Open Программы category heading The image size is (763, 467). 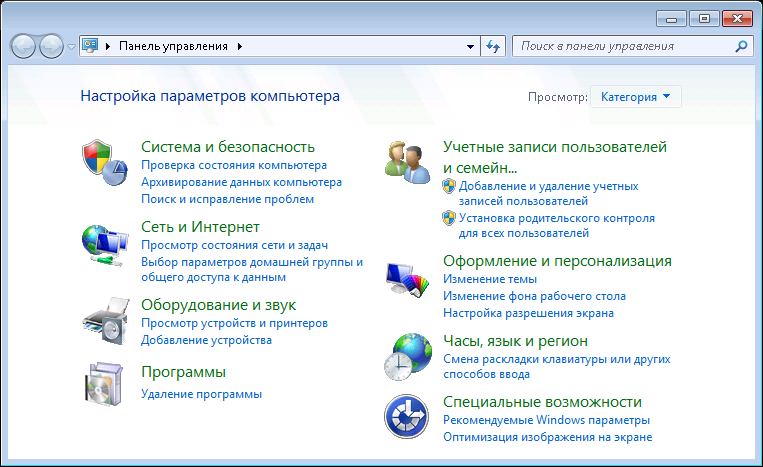tap(183, 372)
